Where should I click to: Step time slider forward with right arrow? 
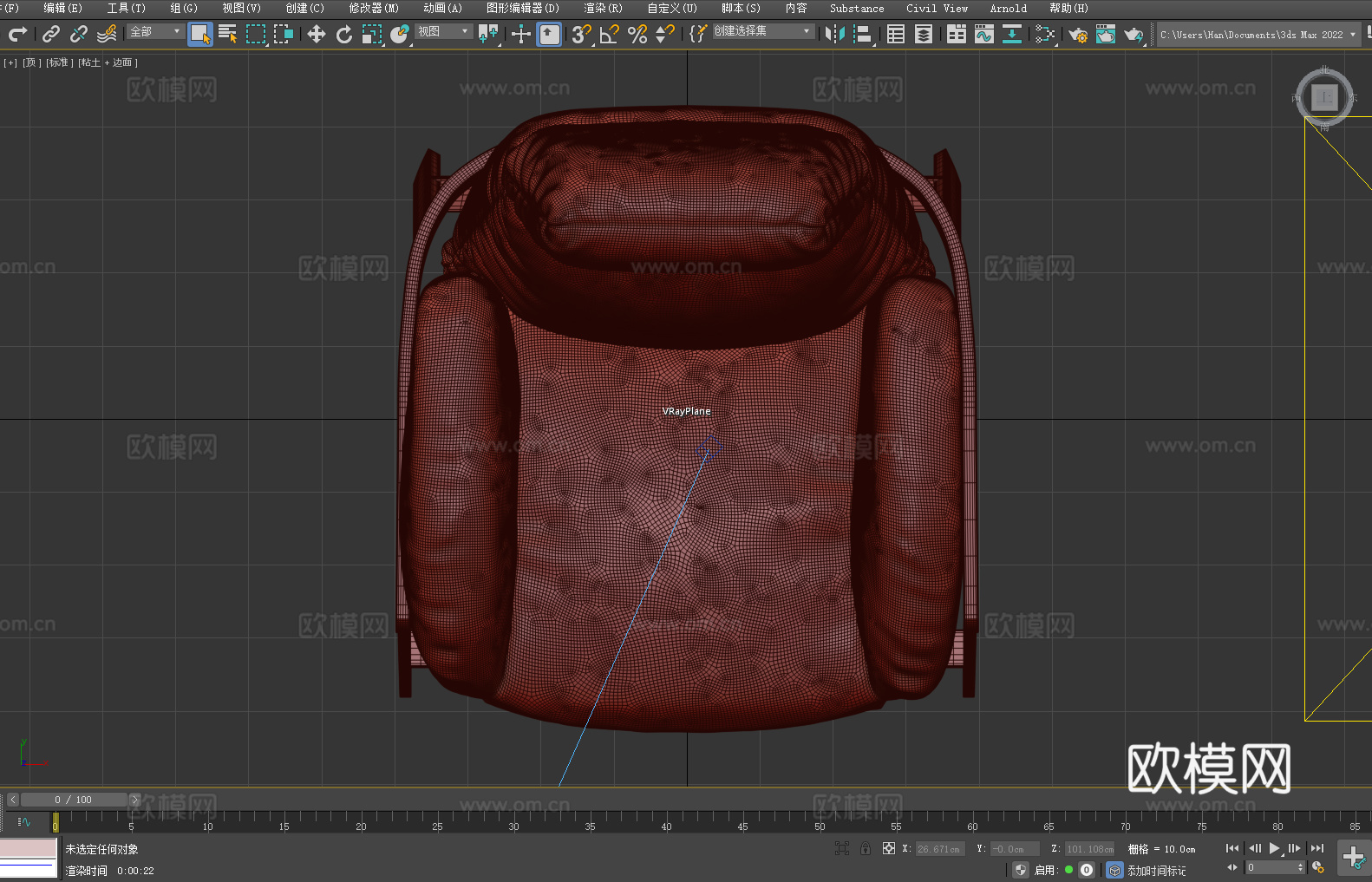point(134,800)
